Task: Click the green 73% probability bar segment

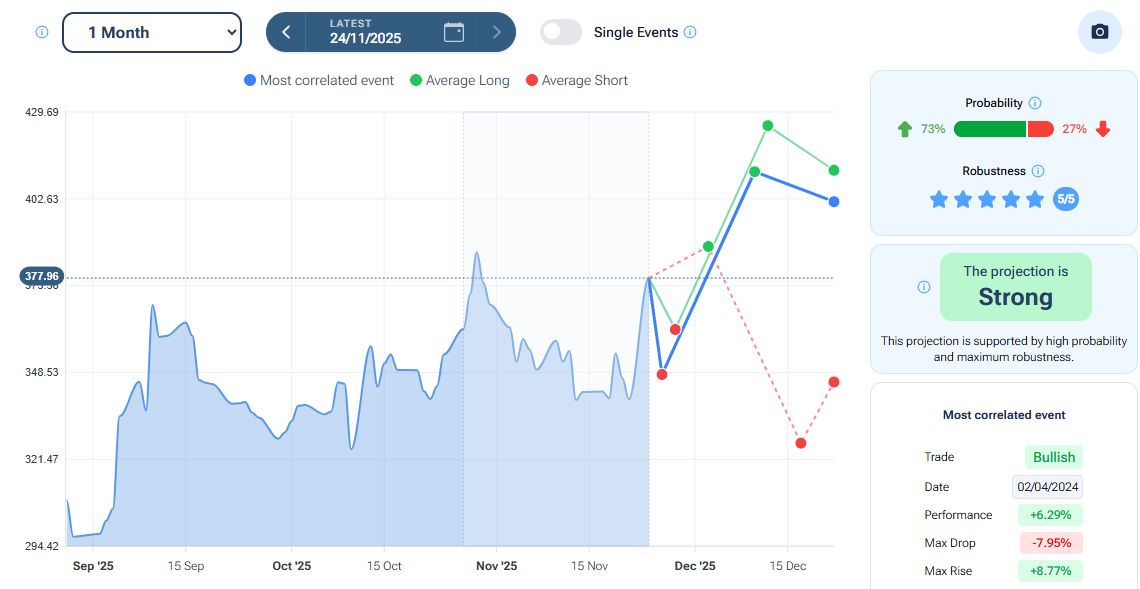Action: tap(989, 129)
